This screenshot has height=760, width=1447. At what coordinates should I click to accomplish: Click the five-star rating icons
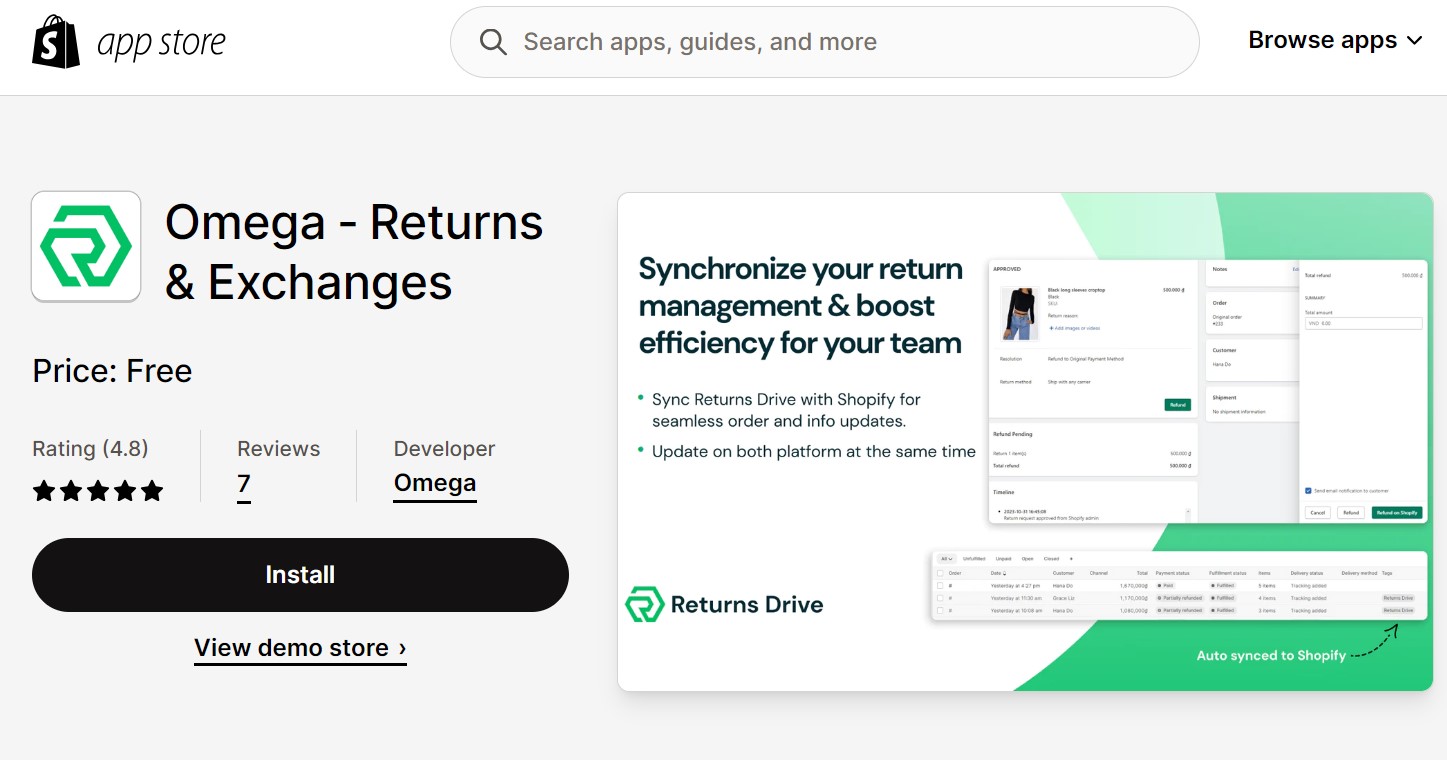pos(98,491)
